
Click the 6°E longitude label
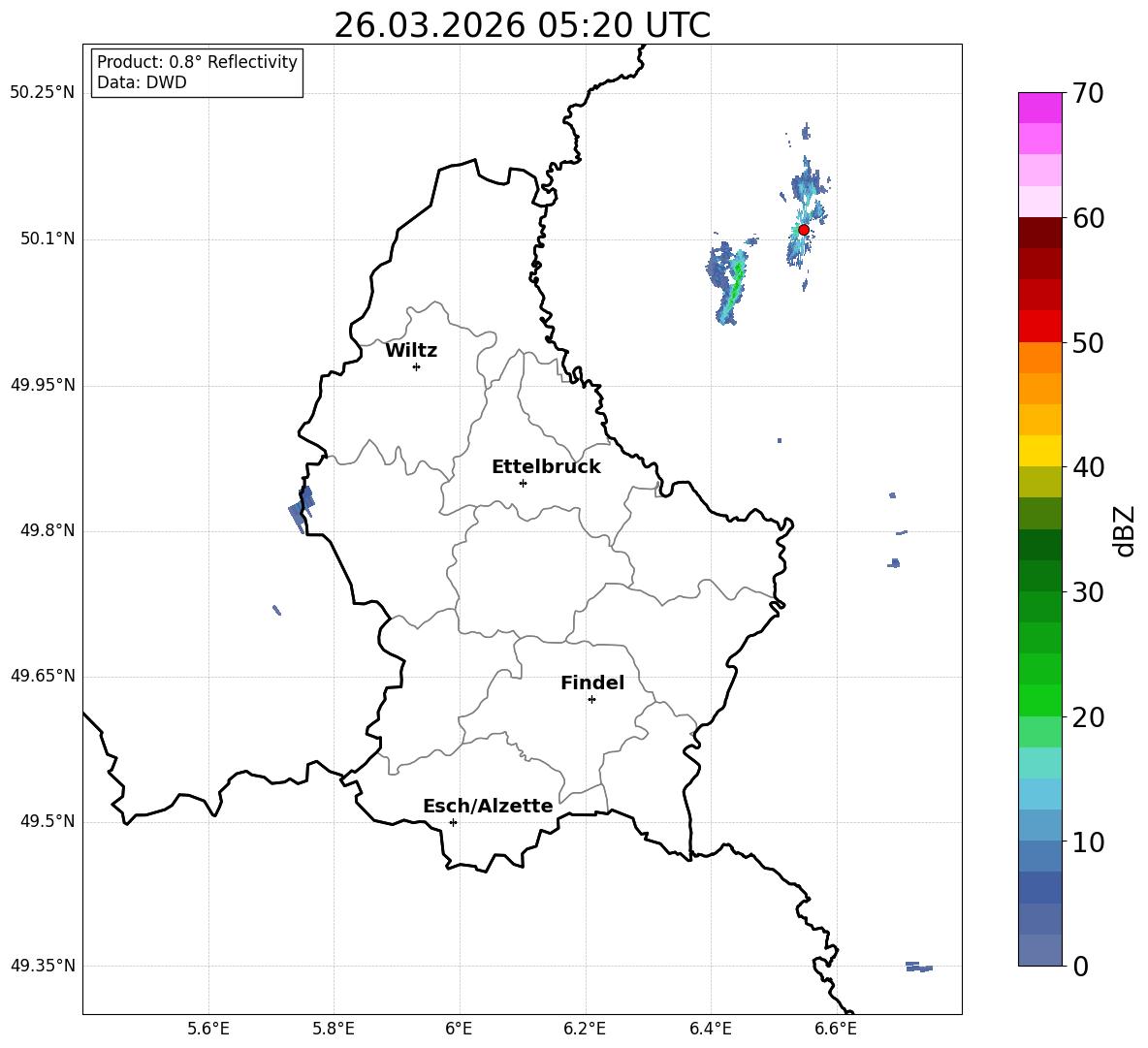459,1029
